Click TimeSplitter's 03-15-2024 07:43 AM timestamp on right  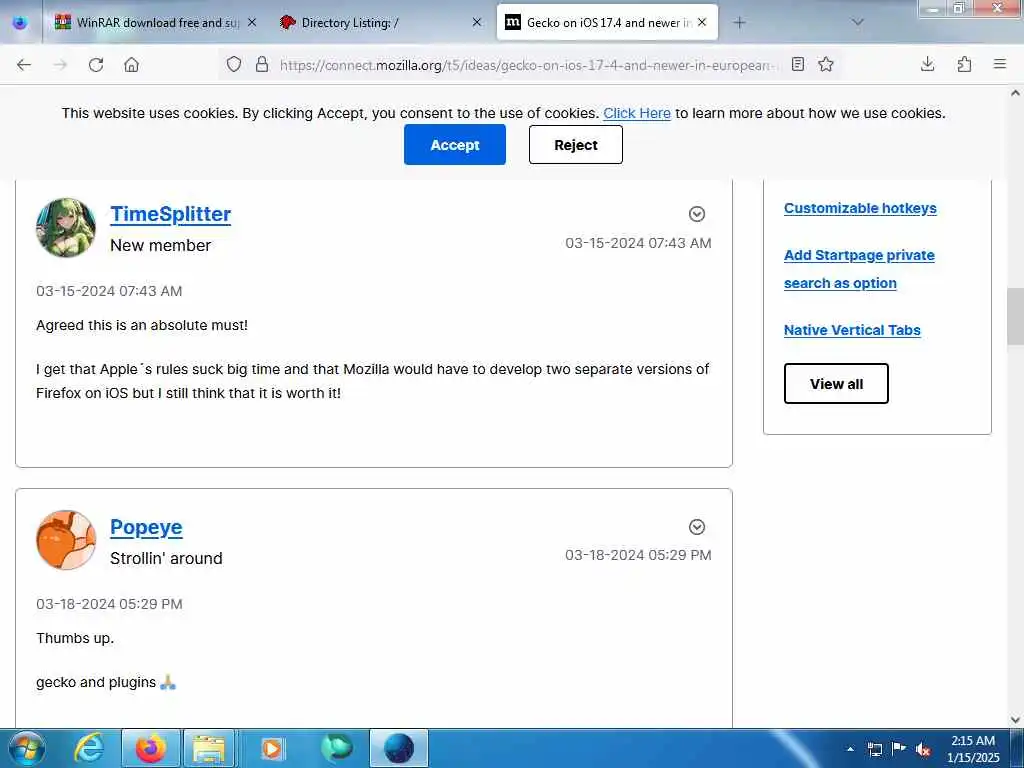click(x=638, y=243)
